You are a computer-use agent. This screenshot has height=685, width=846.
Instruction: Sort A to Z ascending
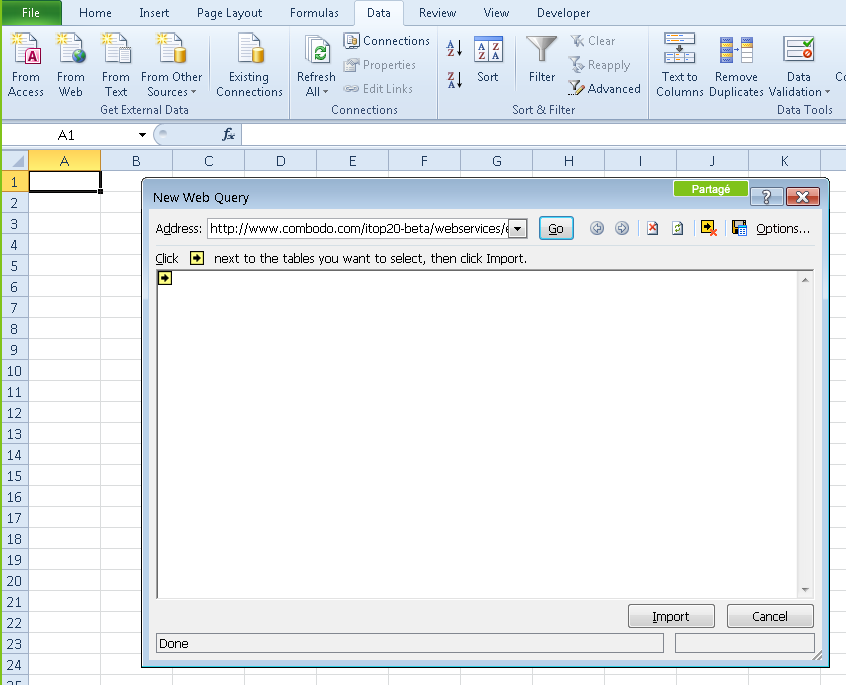click(454, 49)
